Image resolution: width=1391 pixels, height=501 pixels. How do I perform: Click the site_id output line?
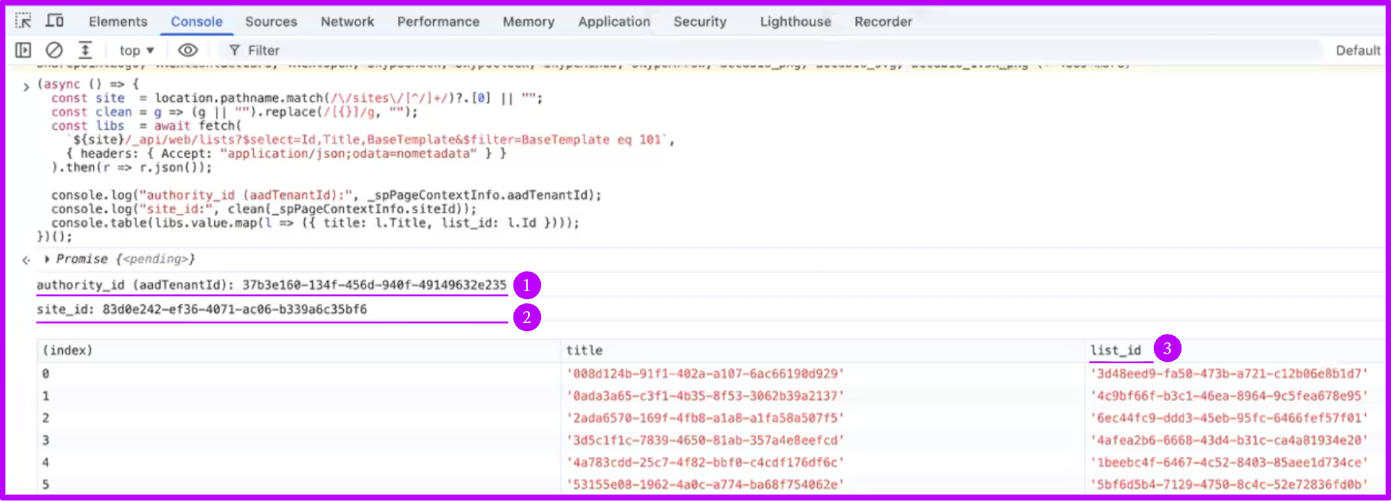201,309
